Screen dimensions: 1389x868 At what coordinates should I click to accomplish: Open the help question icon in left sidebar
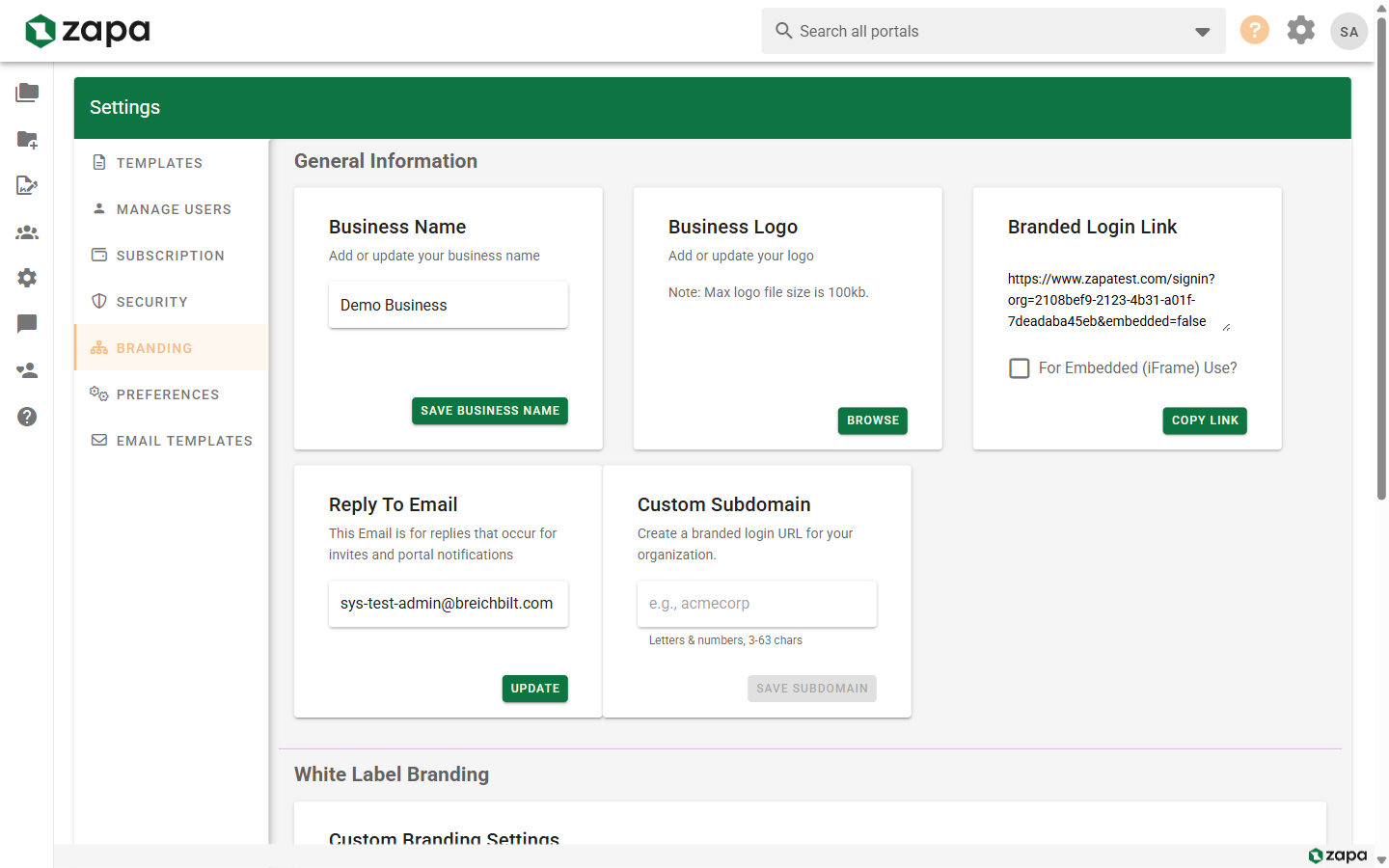pyautogui.click(x=27, y=417)
